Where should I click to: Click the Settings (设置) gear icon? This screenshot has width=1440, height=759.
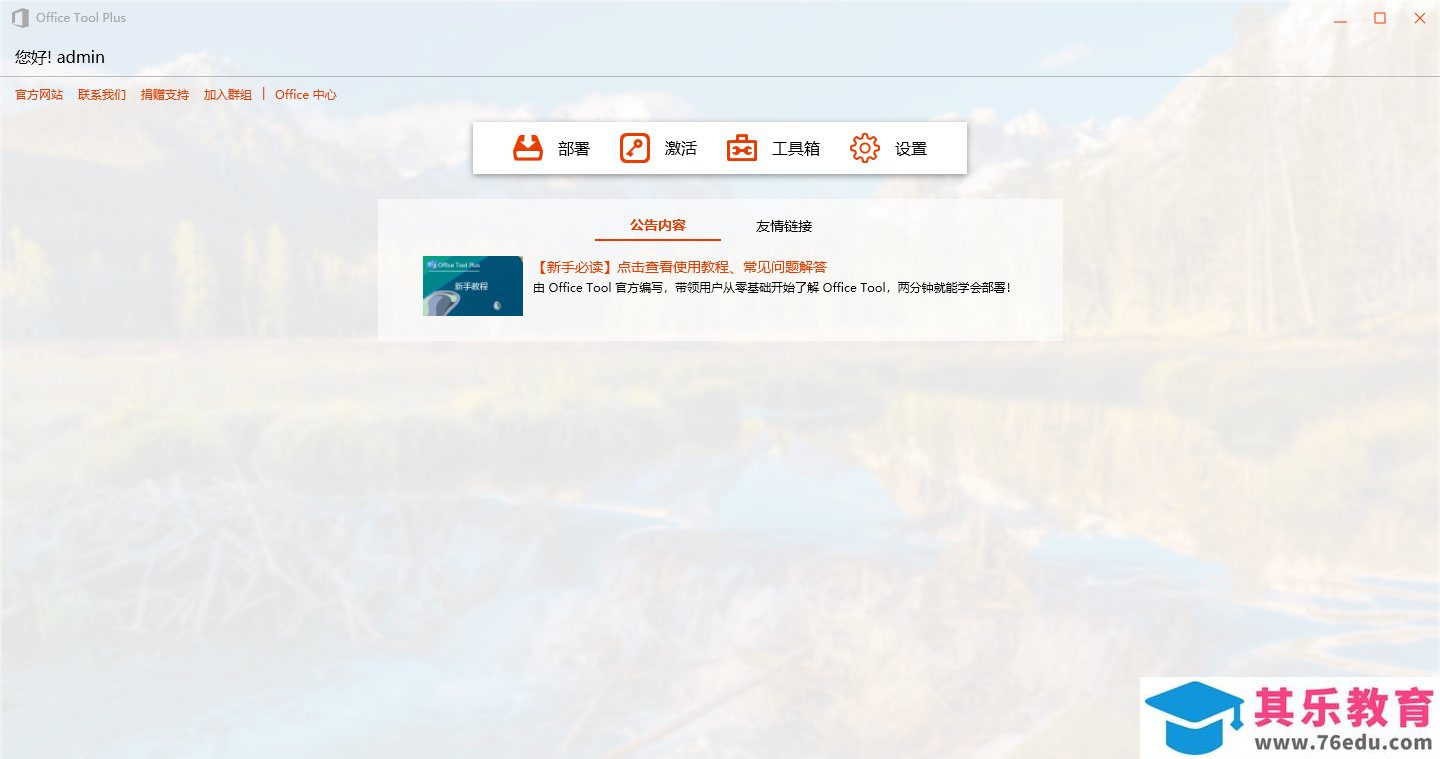865,148
